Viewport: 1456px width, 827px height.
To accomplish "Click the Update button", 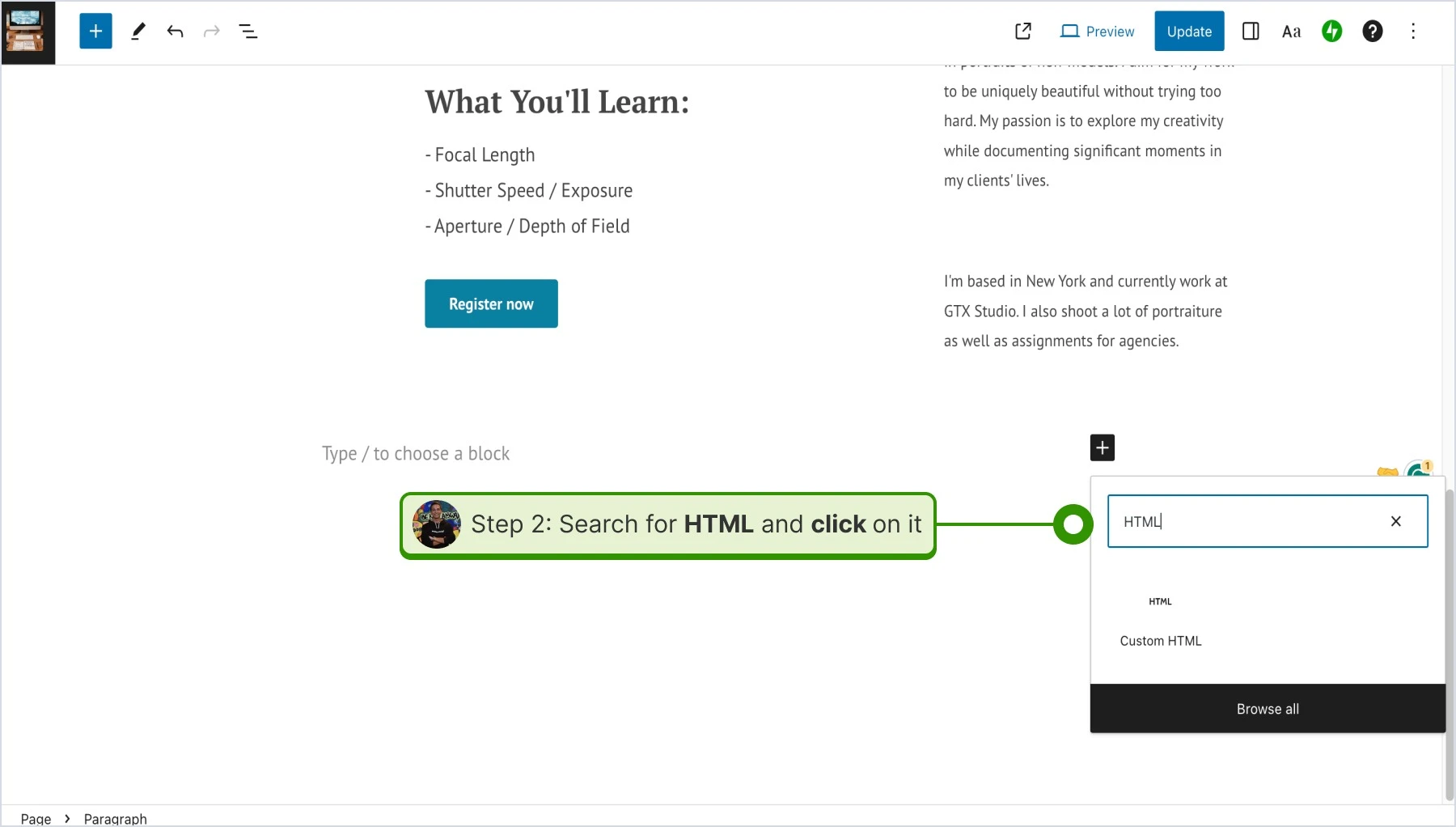I will coord(1189,32).
